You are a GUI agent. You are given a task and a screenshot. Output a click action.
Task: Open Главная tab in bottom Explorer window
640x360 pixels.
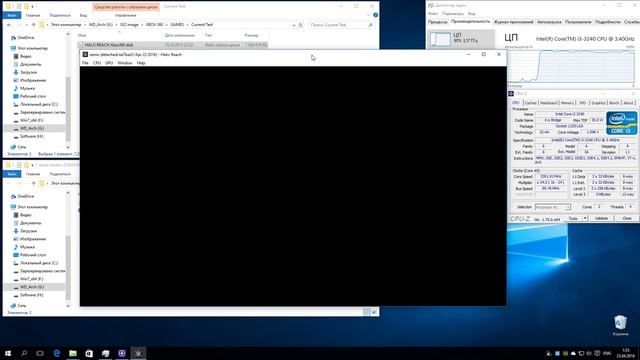33,174
